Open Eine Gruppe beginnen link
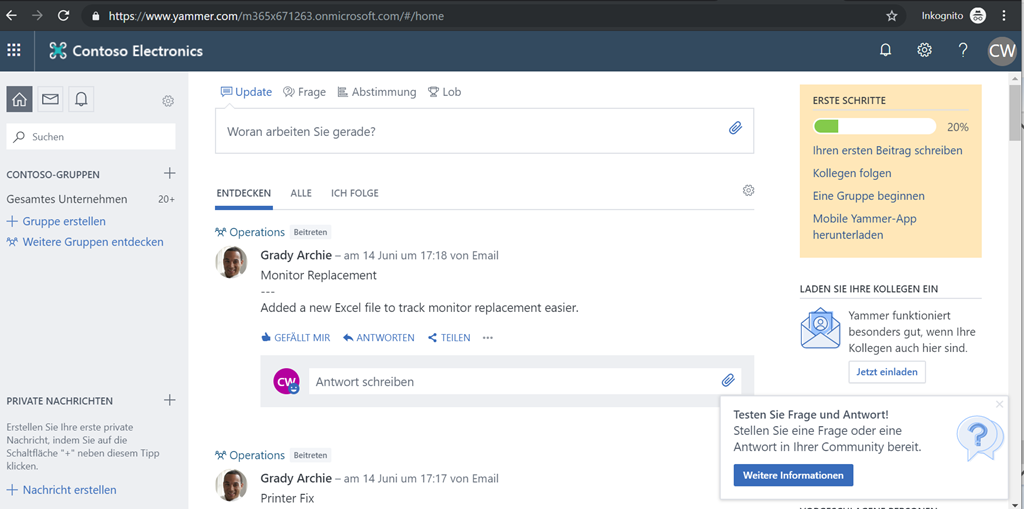 868,196
